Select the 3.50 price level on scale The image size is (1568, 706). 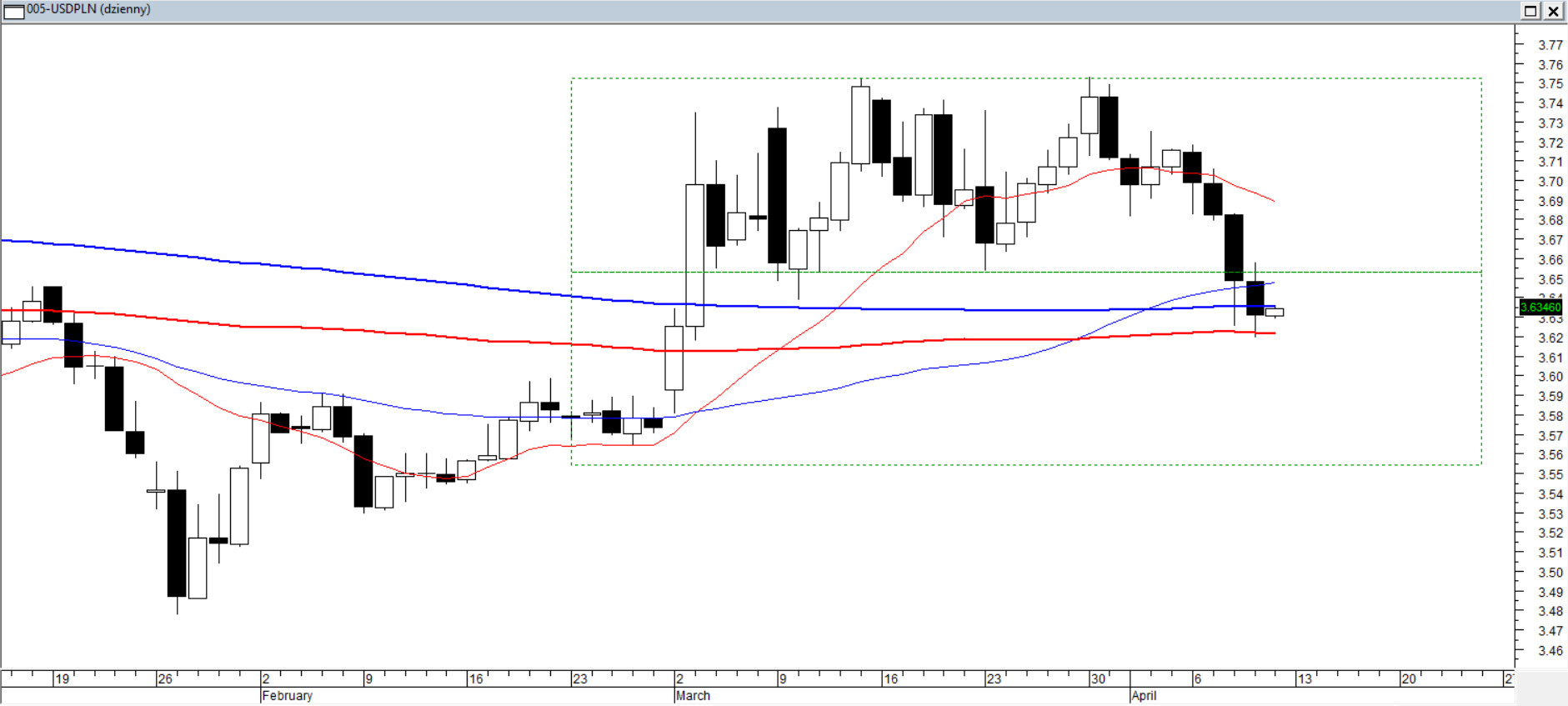(x=1550, y=573)
